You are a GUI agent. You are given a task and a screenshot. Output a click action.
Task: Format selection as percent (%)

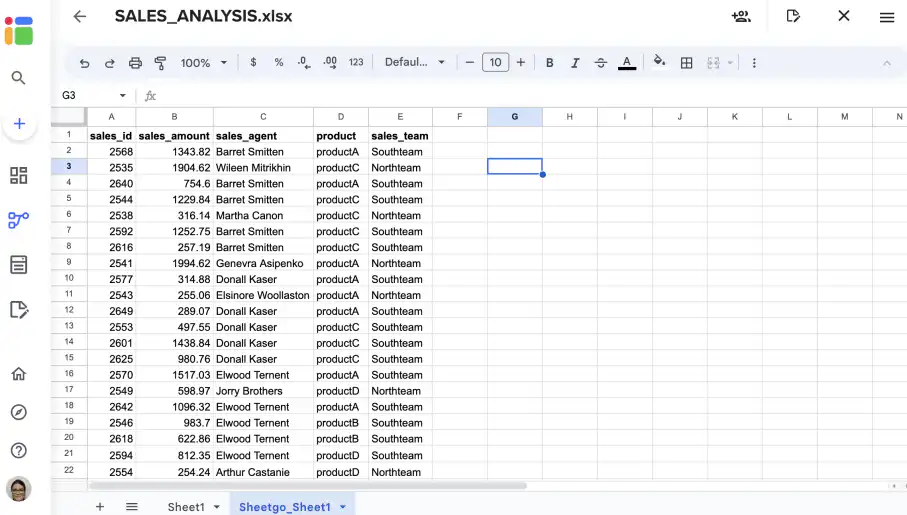(x=279, y=62)
